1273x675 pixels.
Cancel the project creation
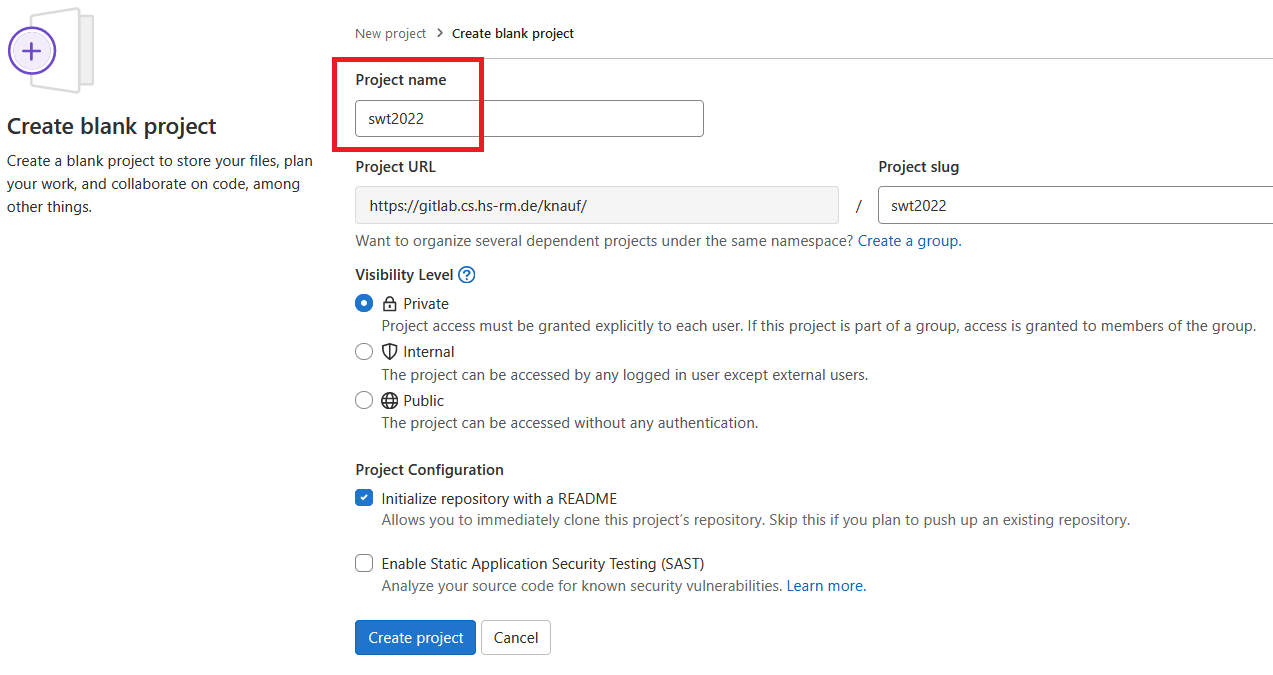coord(516,637)
